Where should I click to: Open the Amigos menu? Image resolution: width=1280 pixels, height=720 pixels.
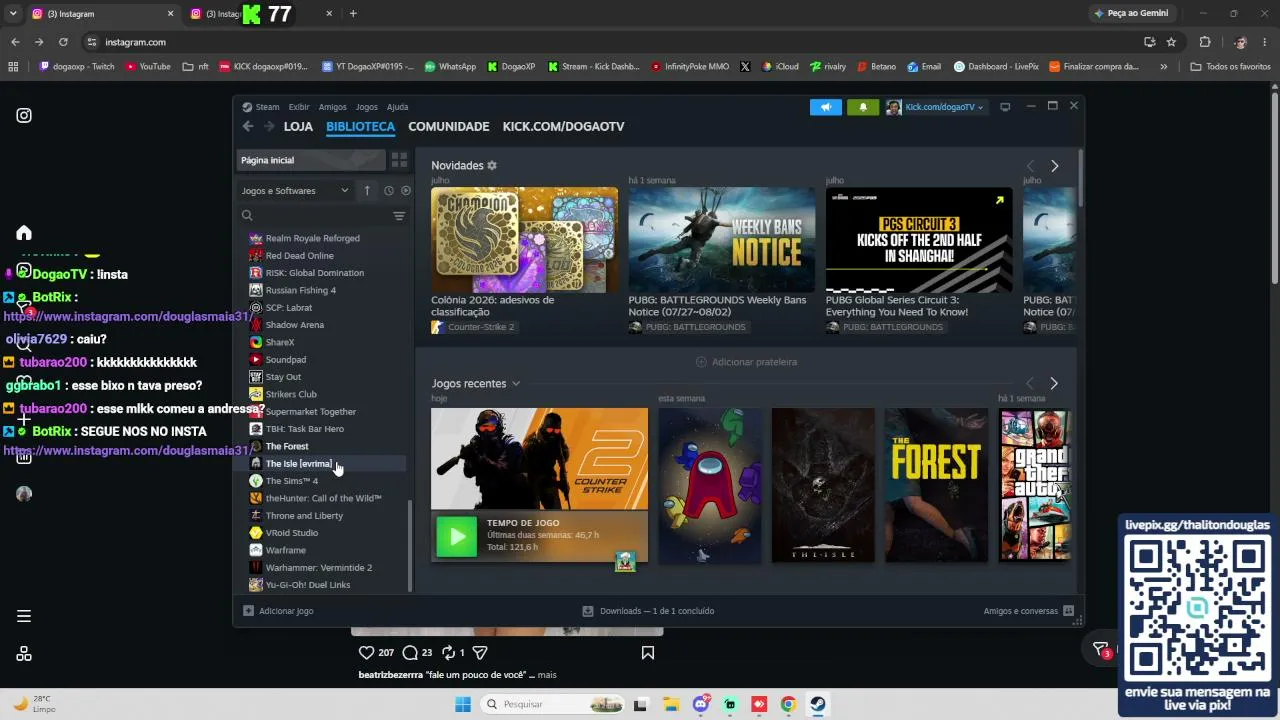333,107
